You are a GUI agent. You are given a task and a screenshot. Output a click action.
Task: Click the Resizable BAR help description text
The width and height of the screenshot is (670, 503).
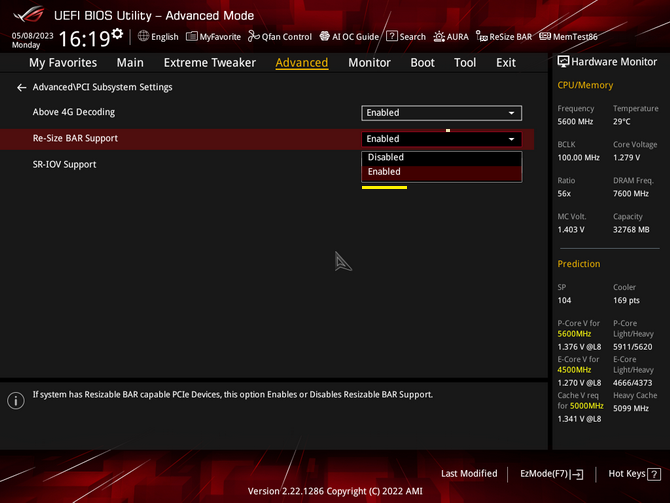coord(233,394)
